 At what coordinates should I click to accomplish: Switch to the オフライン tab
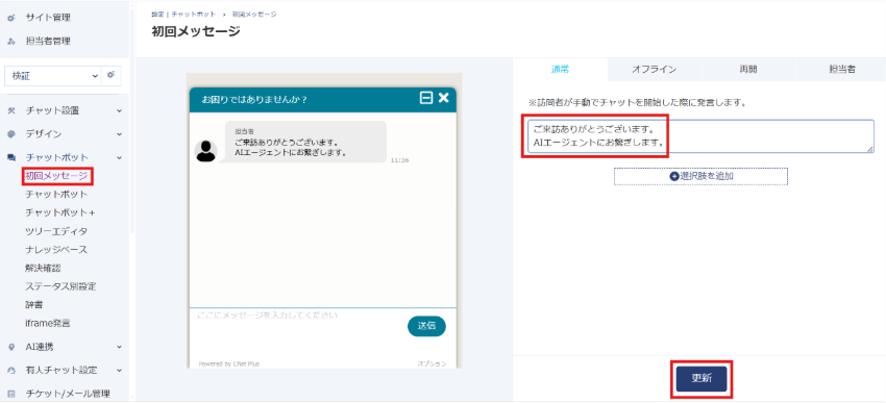(654, 70)
